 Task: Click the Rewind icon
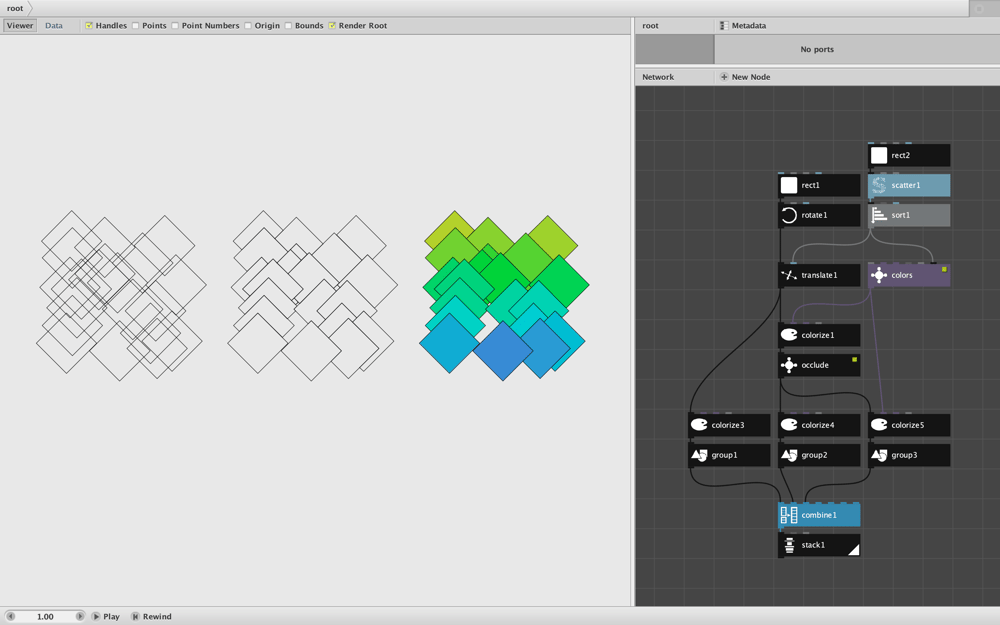pos(135,616)
